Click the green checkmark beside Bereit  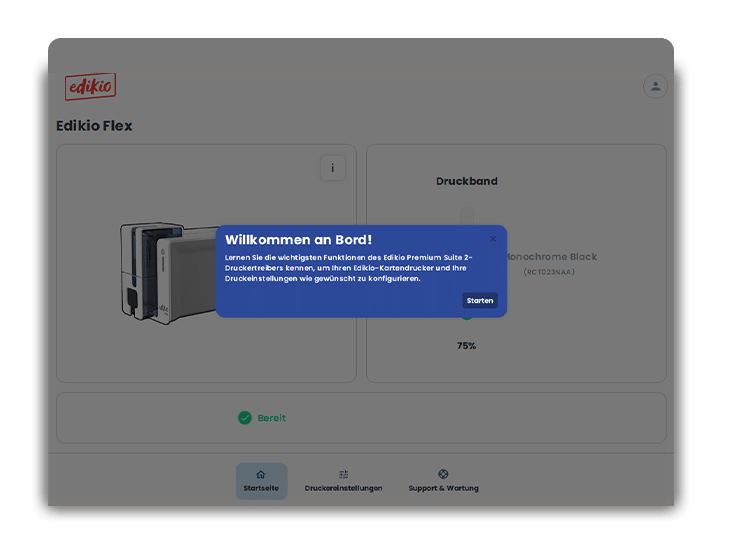245,418
